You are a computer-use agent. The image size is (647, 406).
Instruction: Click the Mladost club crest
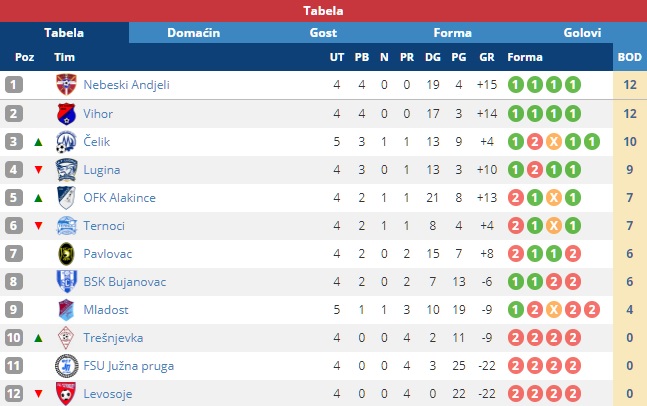[x=66, y=309]
